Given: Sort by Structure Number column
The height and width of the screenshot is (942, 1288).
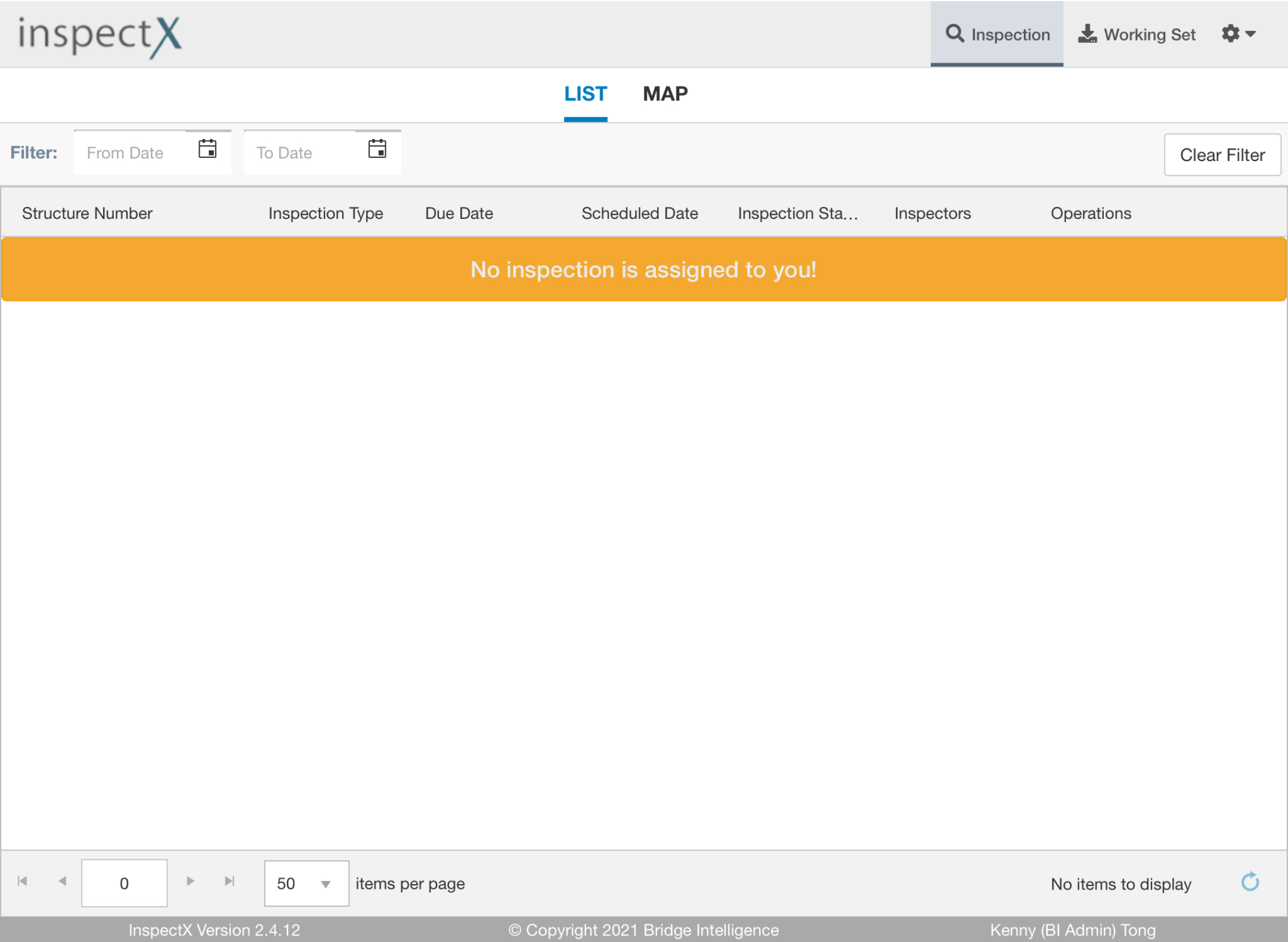Looking at the screenshot, I should (x=87, y=213).
